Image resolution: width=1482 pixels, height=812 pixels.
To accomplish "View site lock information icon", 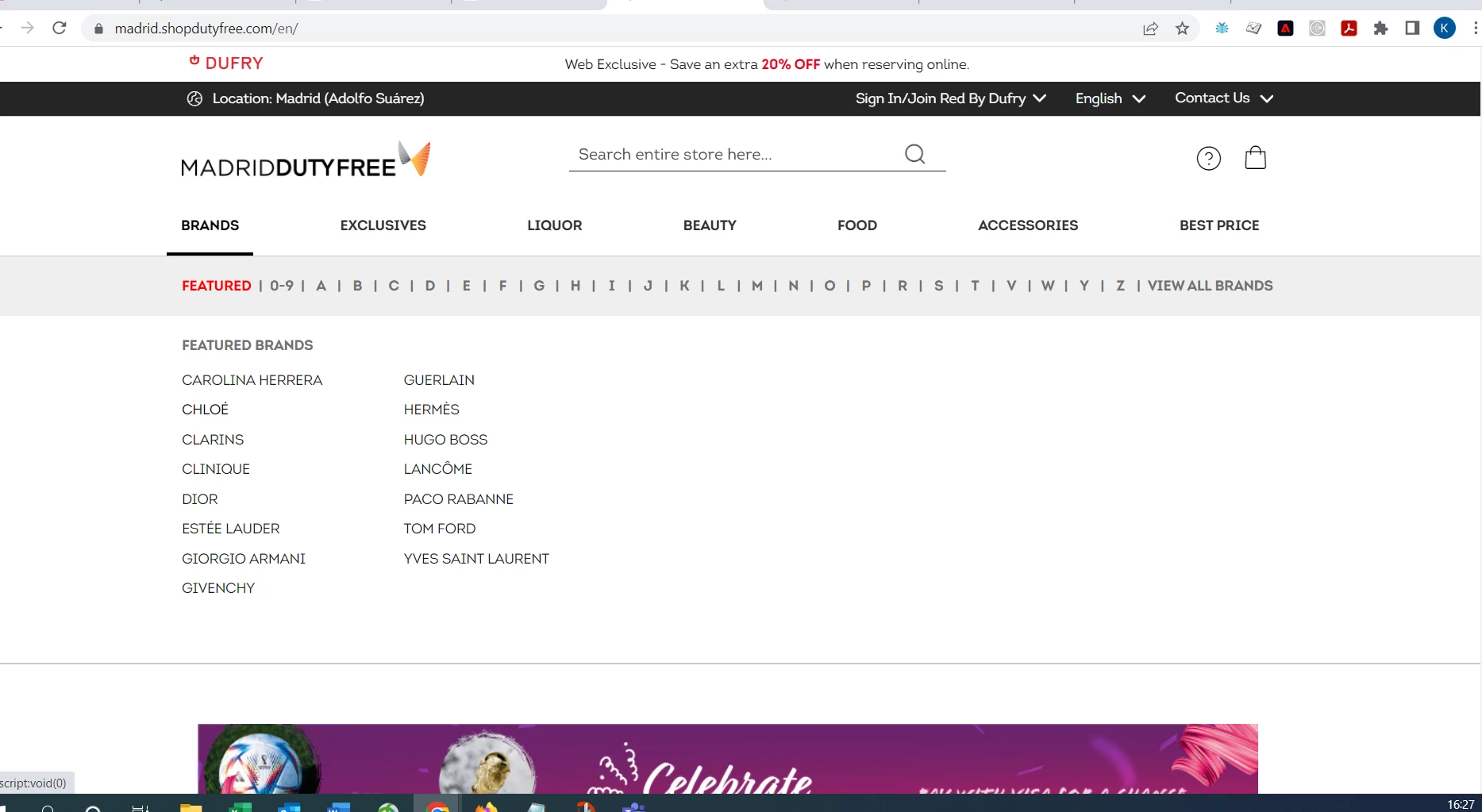I will click(98, 29).
